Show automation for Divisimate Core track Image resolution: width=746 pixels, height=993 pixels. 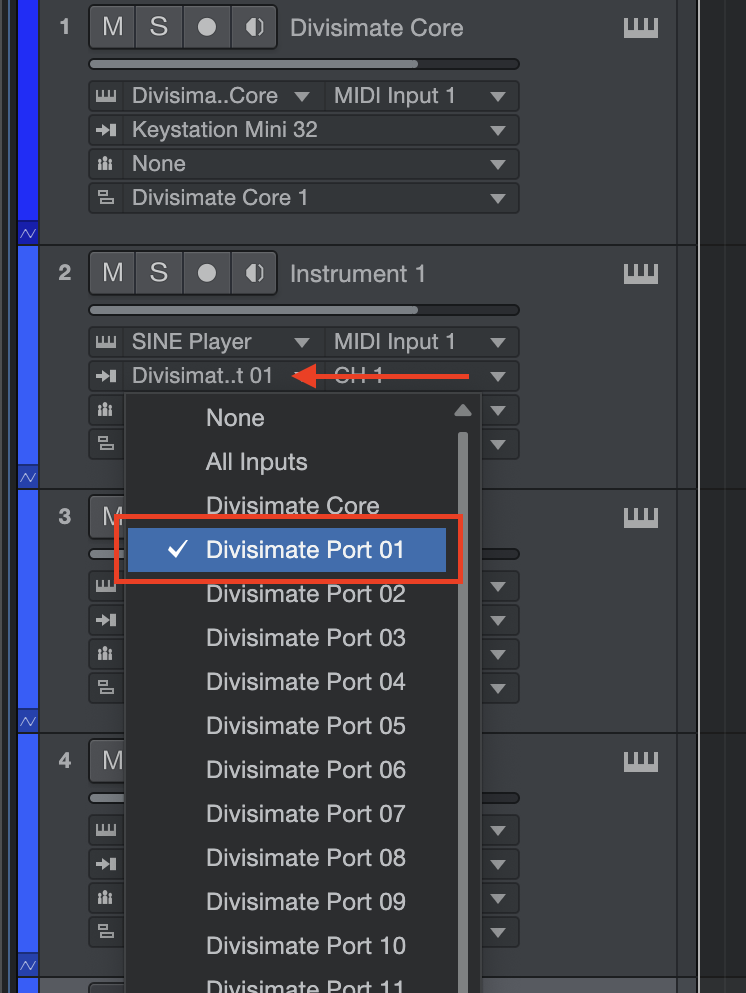(28, 234)
